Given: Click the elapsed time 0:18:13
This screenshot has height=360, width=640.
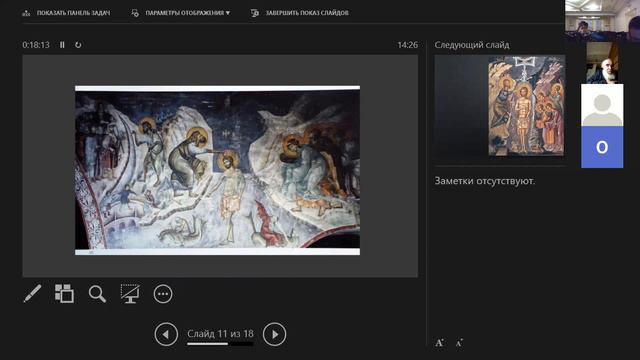Looking at the screenshot, I should (x=36, y=45).
